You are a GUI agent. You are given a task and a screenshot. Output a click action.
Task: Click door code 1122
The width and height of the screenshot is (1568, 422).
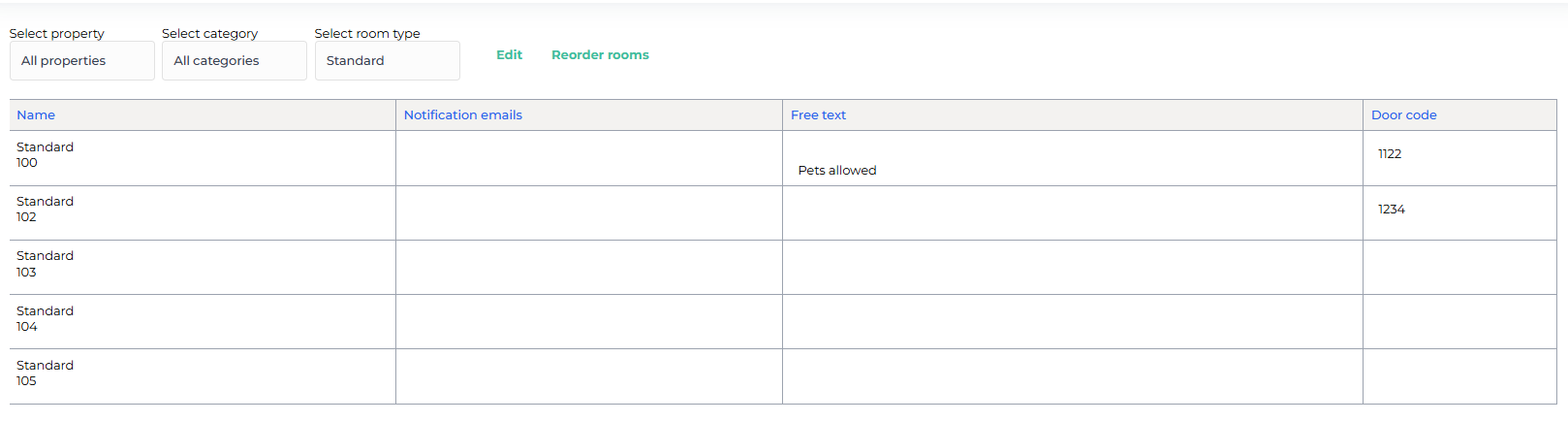(1390, 154)
